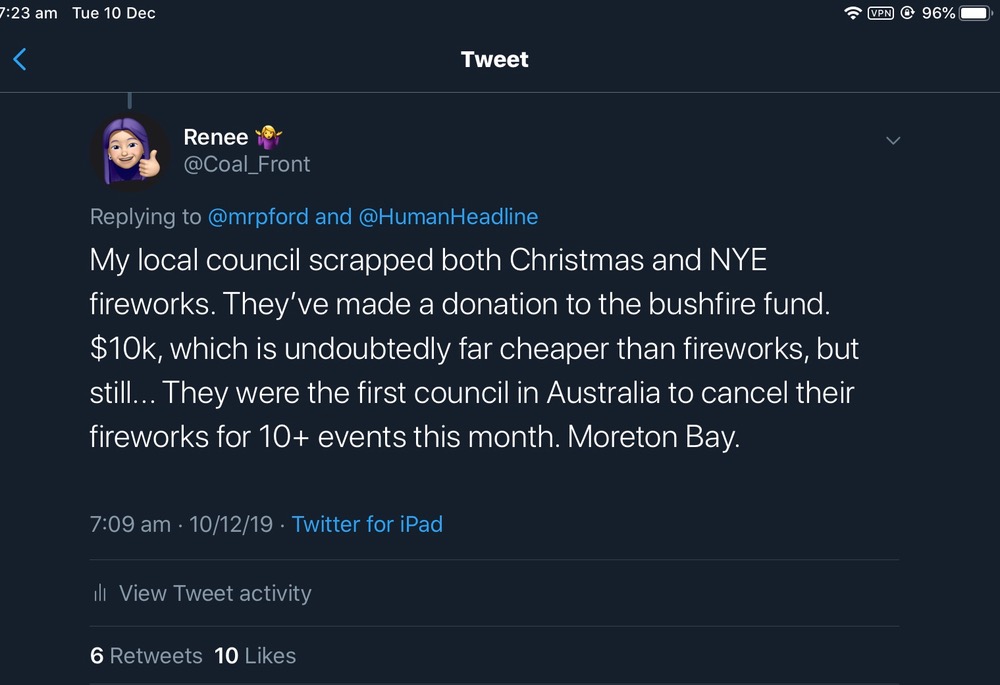Open the Twitter for iPad source link
This screenshot has height=685, width=1000.
367,524
